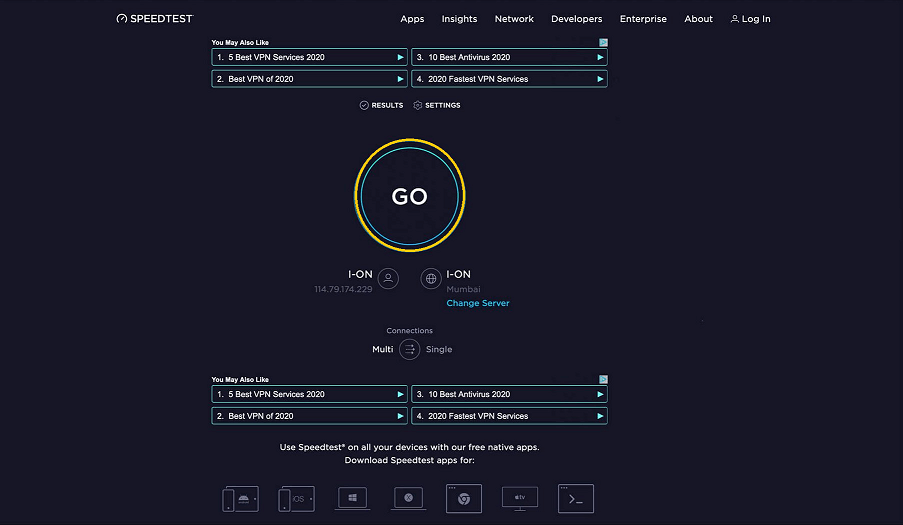The image size is (903, 525).
Task: Click the I-ON user profile icon
Action: point(388,279)
